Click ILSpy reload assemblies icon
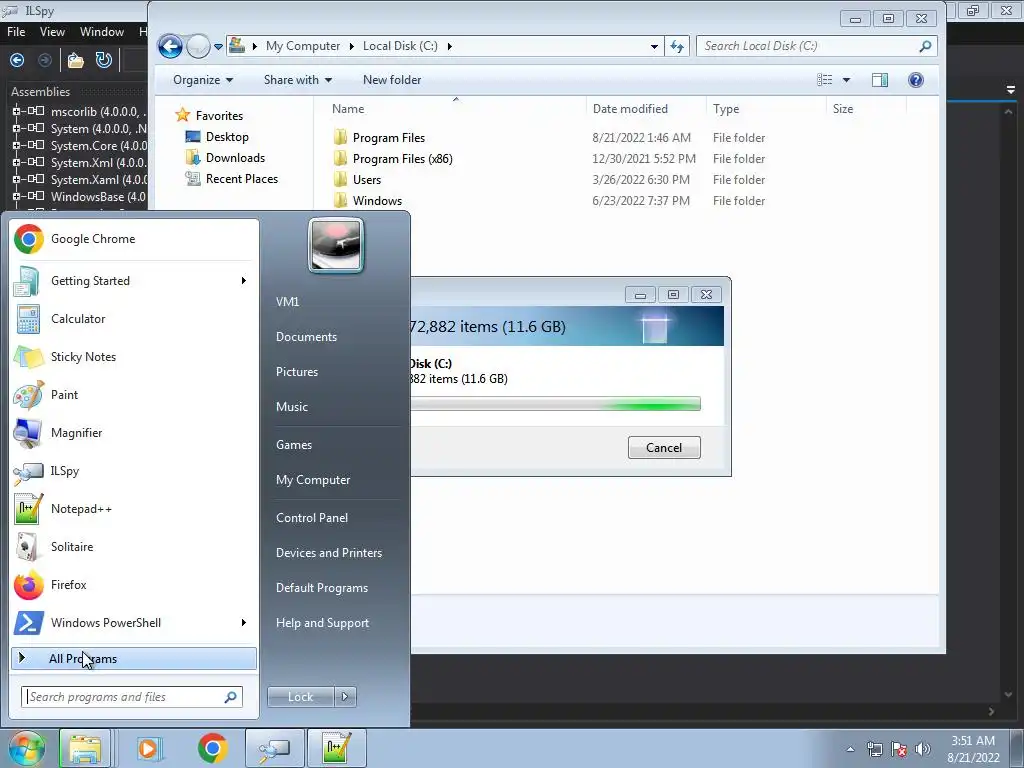The image size is (1024, 768). pyautogui.click(x=104, y=60)
